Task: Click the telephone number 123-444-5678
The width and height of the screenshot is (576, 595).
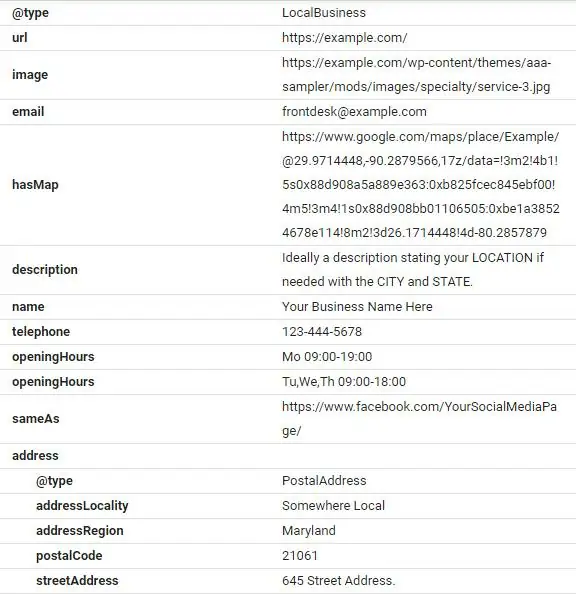Action: [x=322, y=332]
